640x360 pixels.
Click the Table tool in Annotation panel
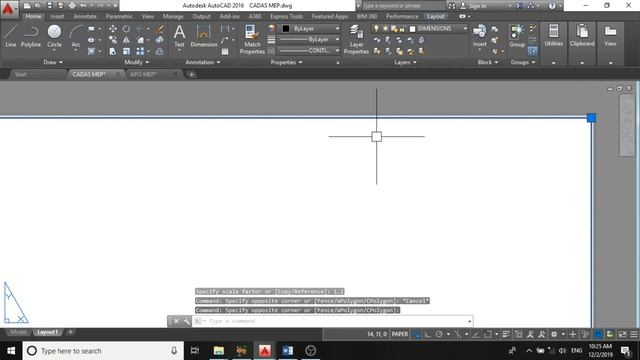tap(225, 51)
